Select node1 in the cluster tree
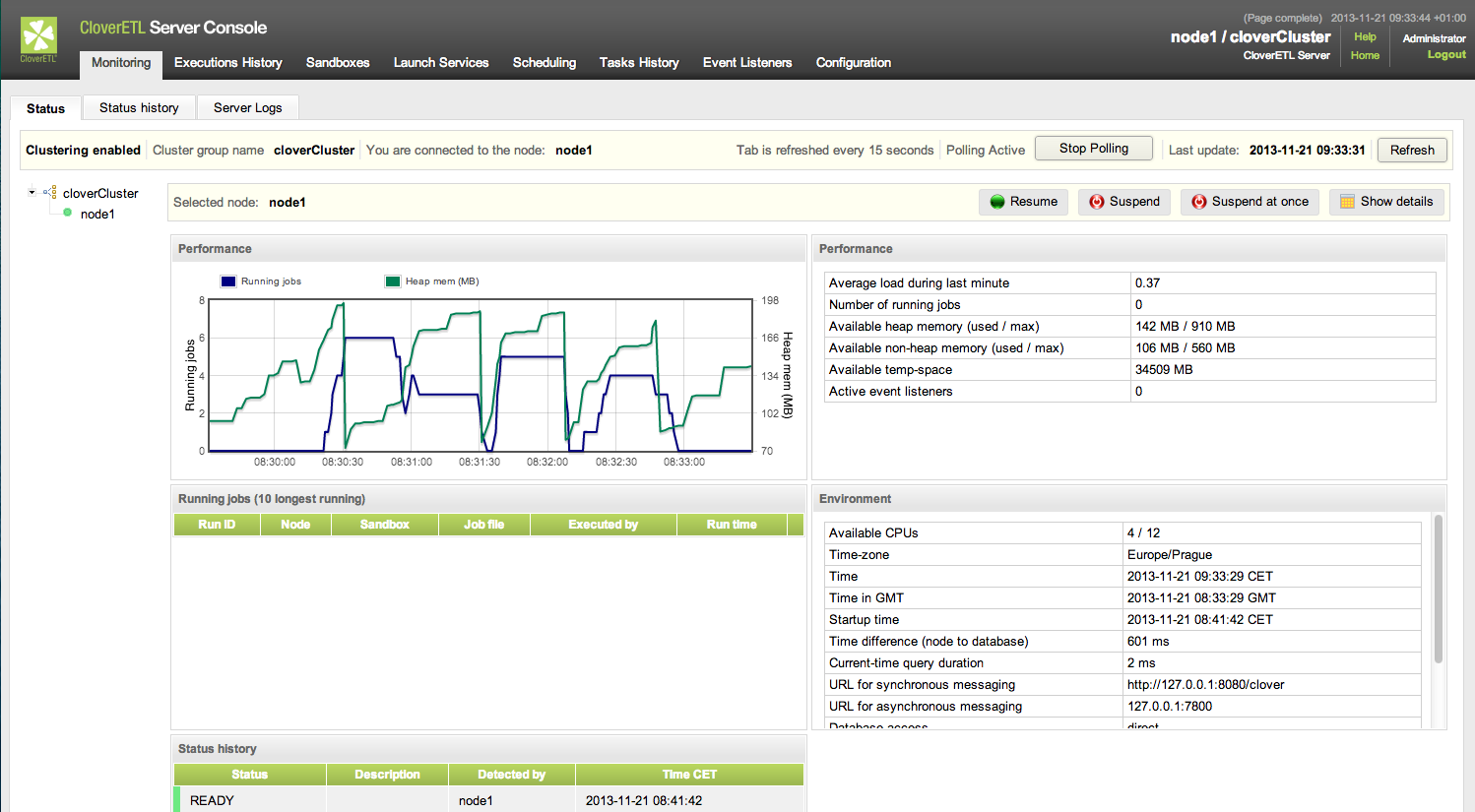Screen dimensions: 1475x812 tap(97, 214)
